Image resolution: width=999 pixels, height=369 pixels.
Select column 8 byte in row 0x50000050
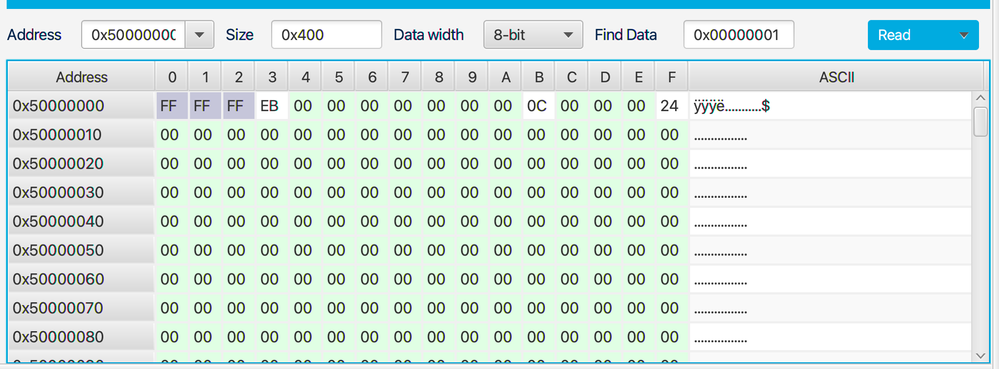point(438,250)
